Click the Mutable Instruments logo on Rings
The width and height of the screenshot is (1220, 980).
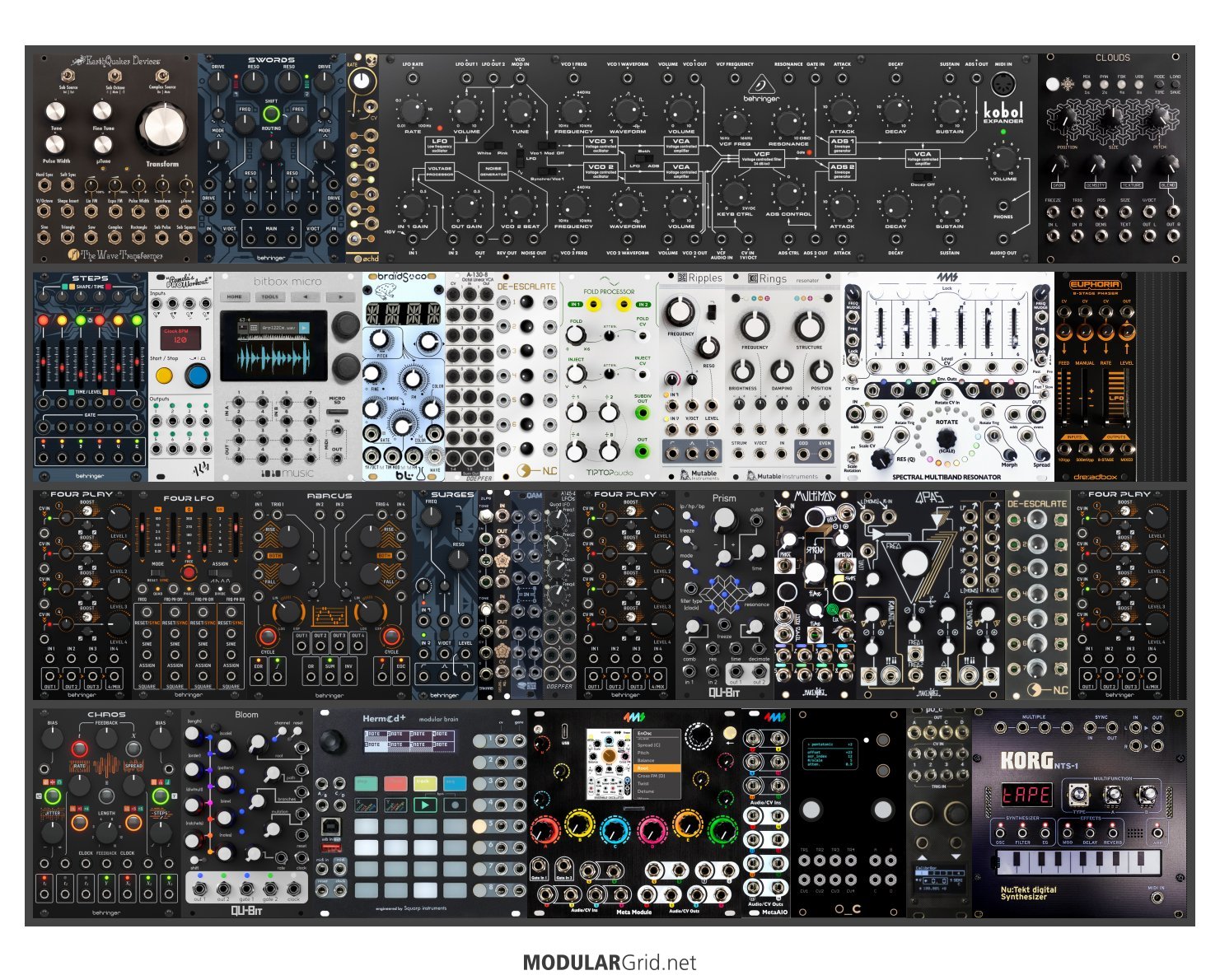[x=783, y=475]
